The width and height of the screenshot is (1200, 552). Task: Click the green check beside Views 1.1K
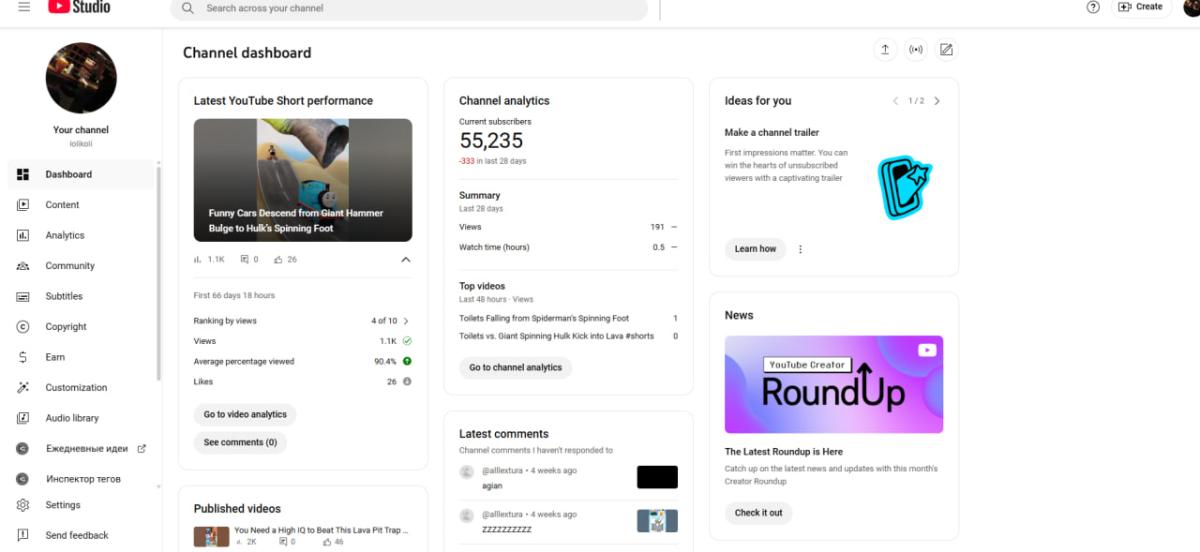point(407,341)
